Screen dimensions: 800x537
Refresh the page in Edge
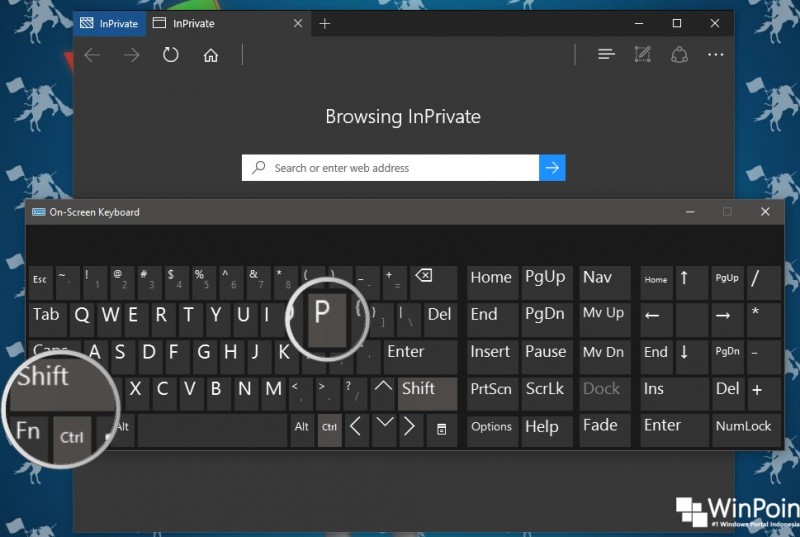click(170, 55)
